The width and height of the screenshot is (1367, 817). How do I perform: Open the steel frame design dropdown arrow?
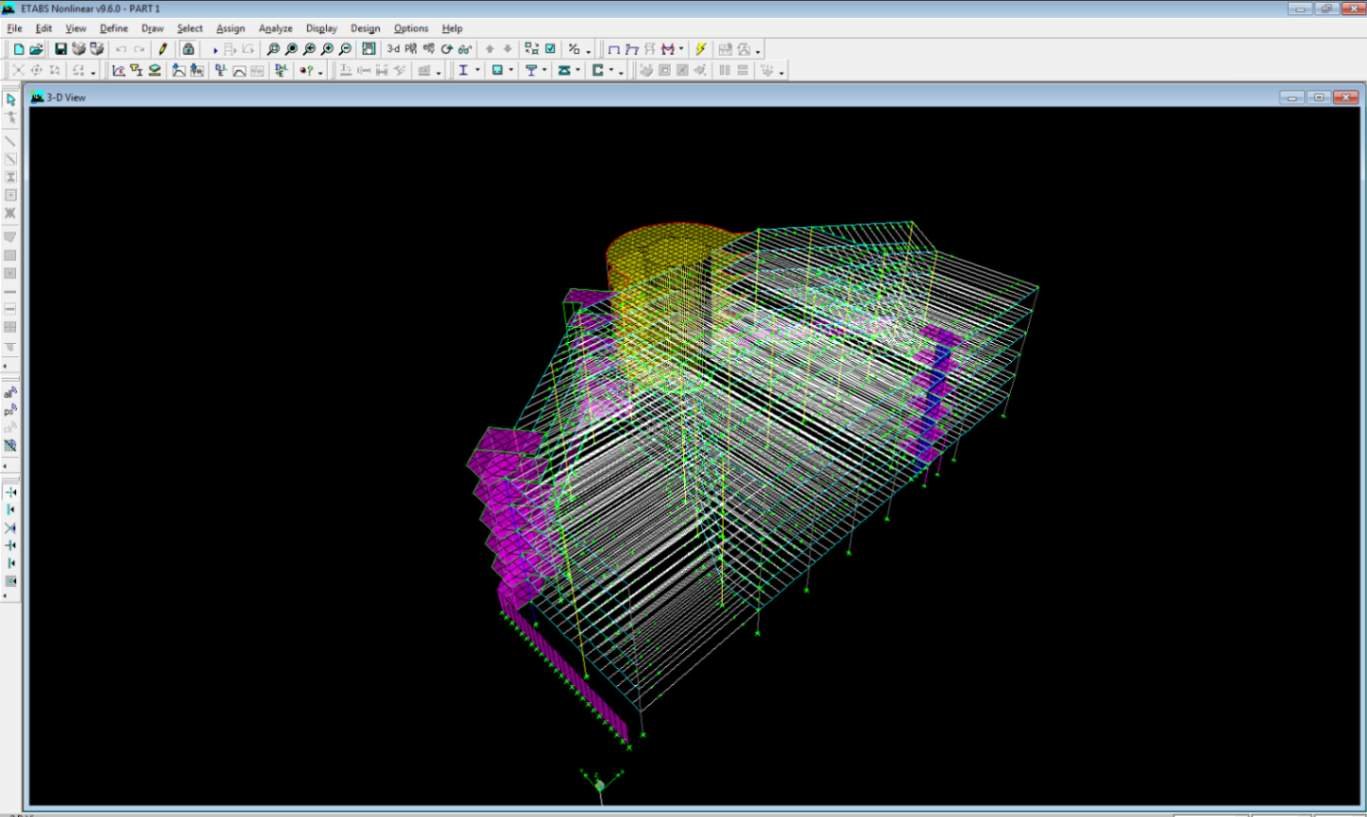pyautogui.click(x=478, y=71)
